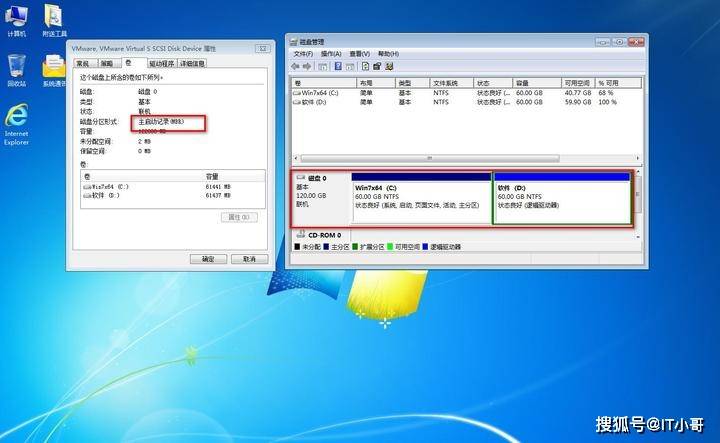Click the 68 % cell
720x443 pixels.
pyautogui.click(x=606, y=93)
